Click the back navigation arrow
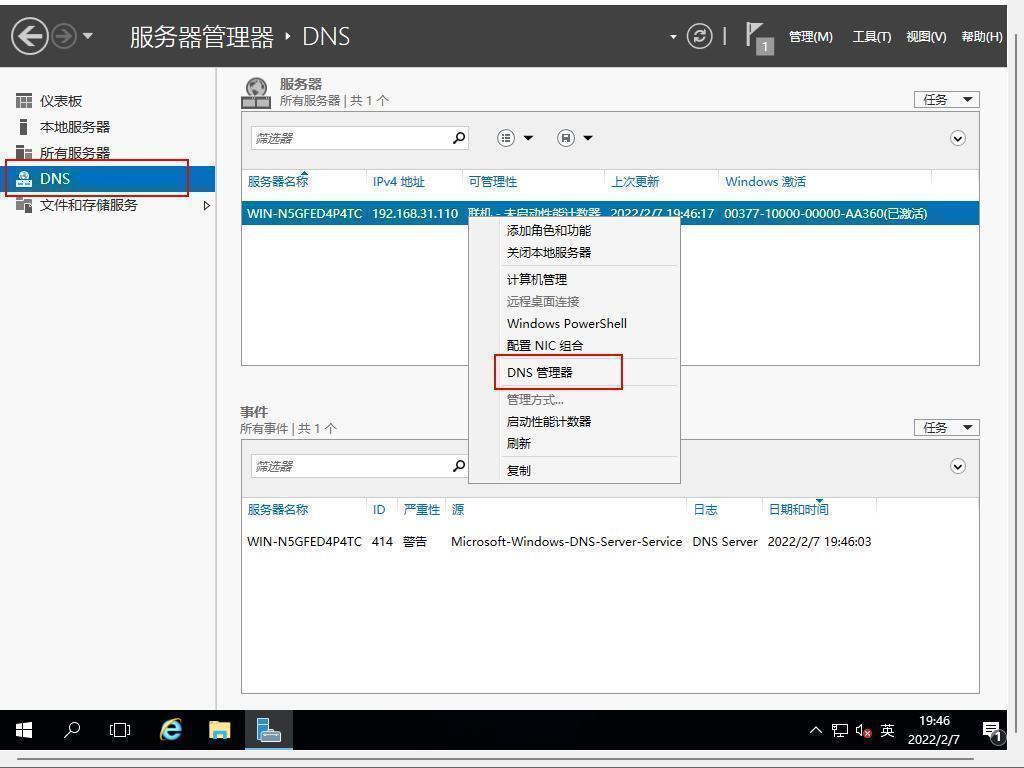 (30, 36)
